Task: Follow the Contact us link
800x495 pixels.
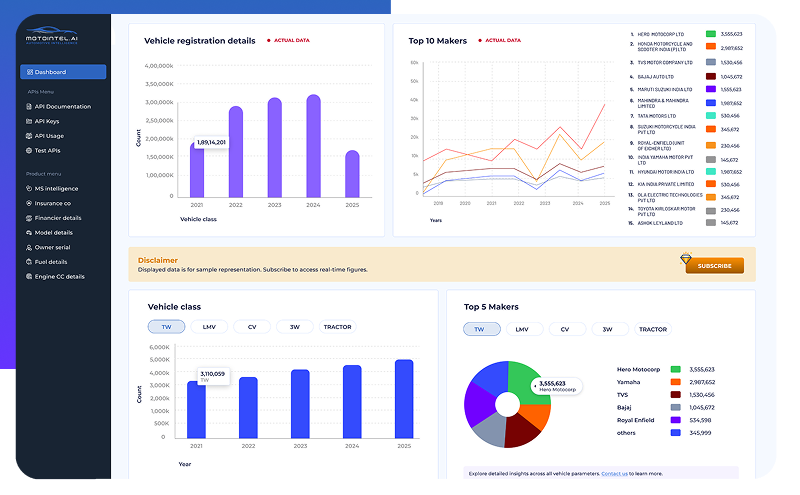Action: (x=614, y=474)
